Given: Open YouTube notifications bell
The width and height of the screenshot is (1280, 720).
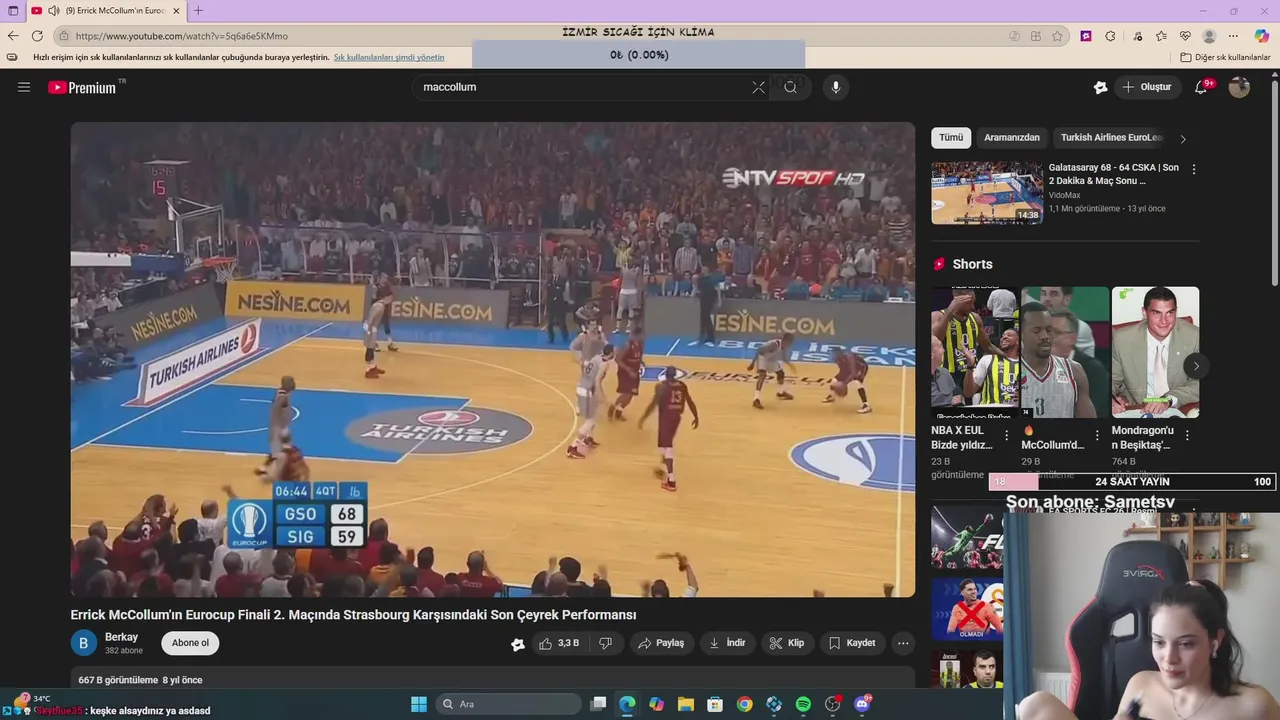Looking at the screenshot, I should (x=1201, y=87).
